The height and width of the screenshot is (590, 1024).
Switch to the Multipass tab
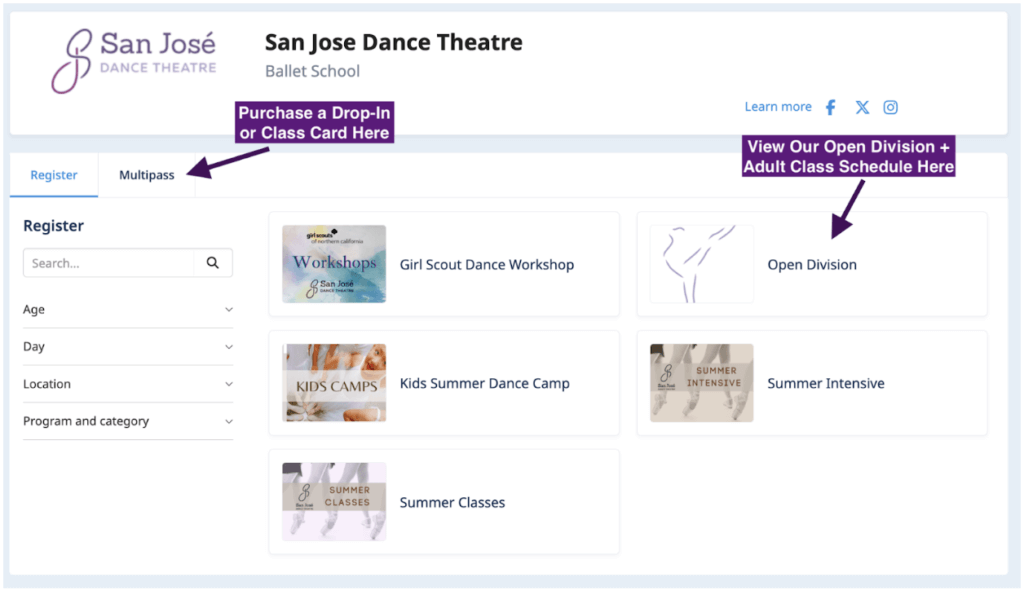[x=146, y=174]
